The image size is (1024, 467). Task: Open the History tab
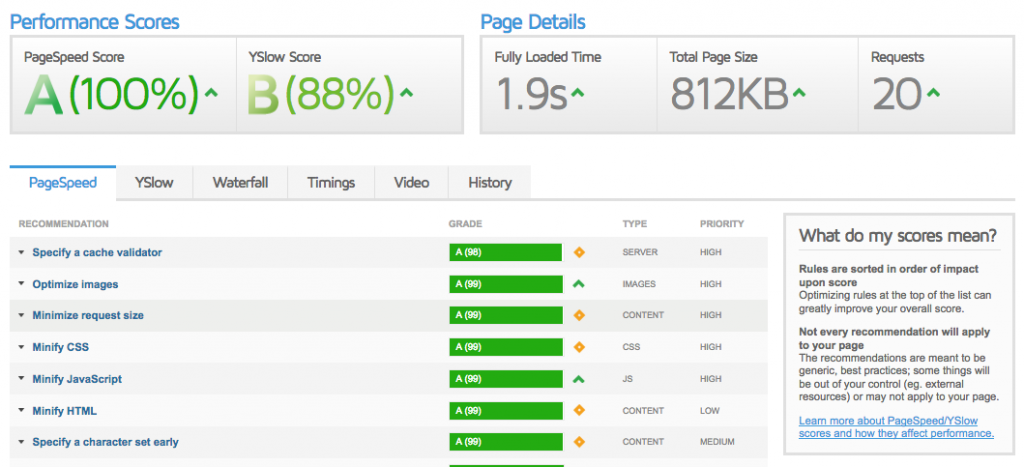489,182
